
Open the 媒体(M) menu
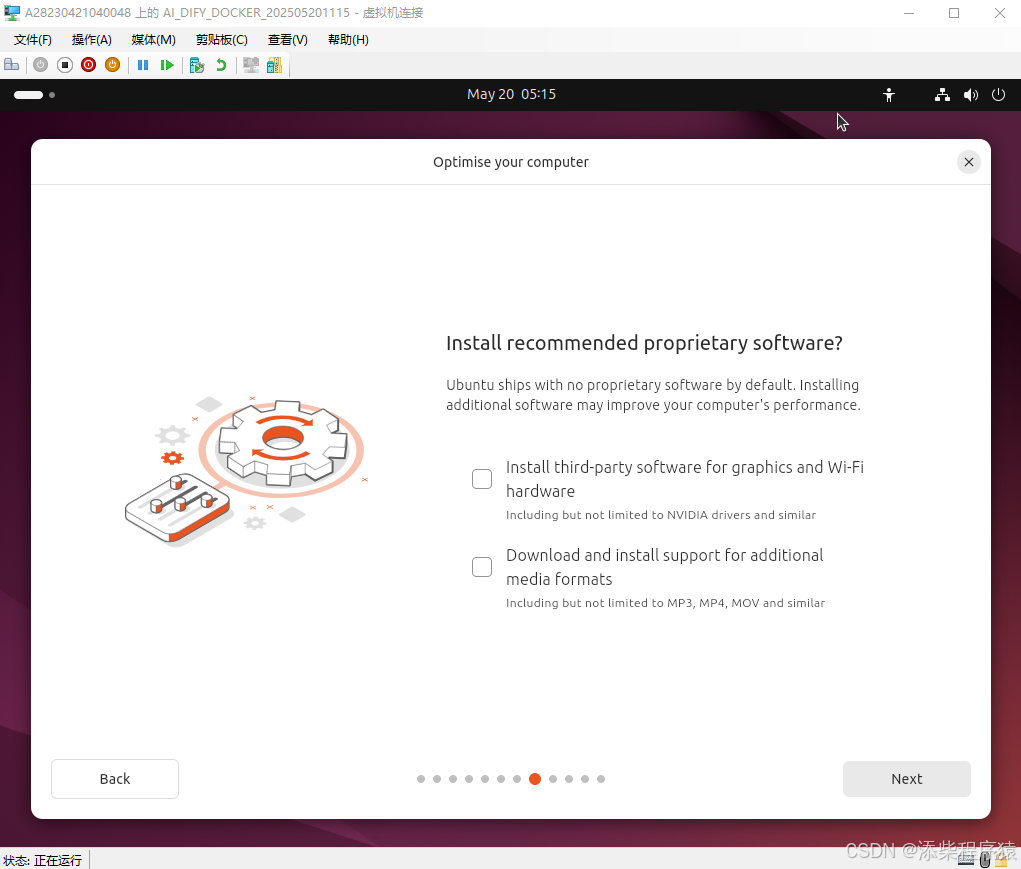click(153, 40)
